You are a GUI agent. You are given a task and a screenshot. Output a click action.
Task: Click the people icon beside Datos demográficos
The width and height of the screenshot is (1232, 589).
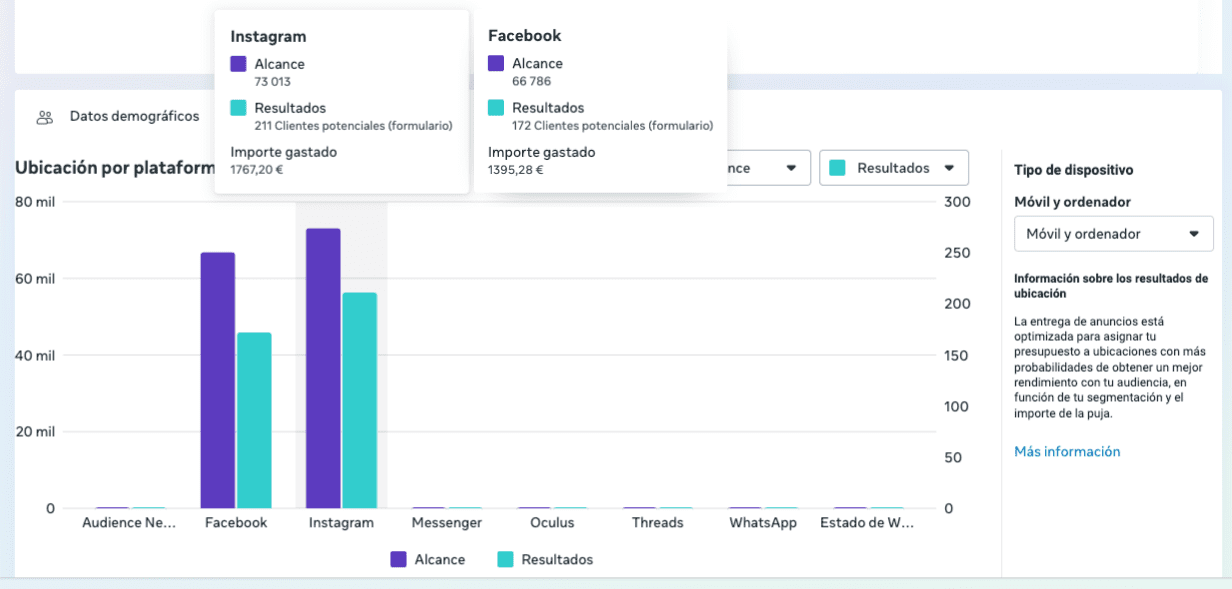(44, 117)
